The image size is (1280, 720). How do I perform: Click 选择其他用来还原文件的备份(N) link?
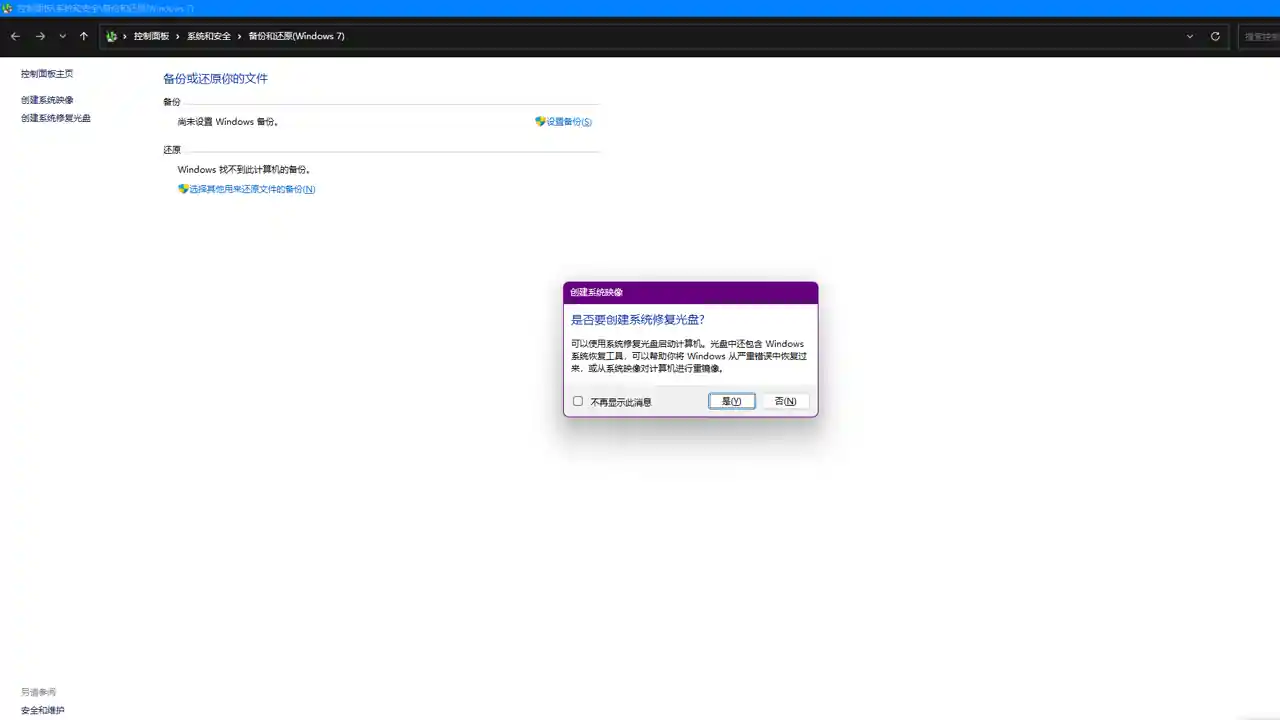tap(252, 189)
